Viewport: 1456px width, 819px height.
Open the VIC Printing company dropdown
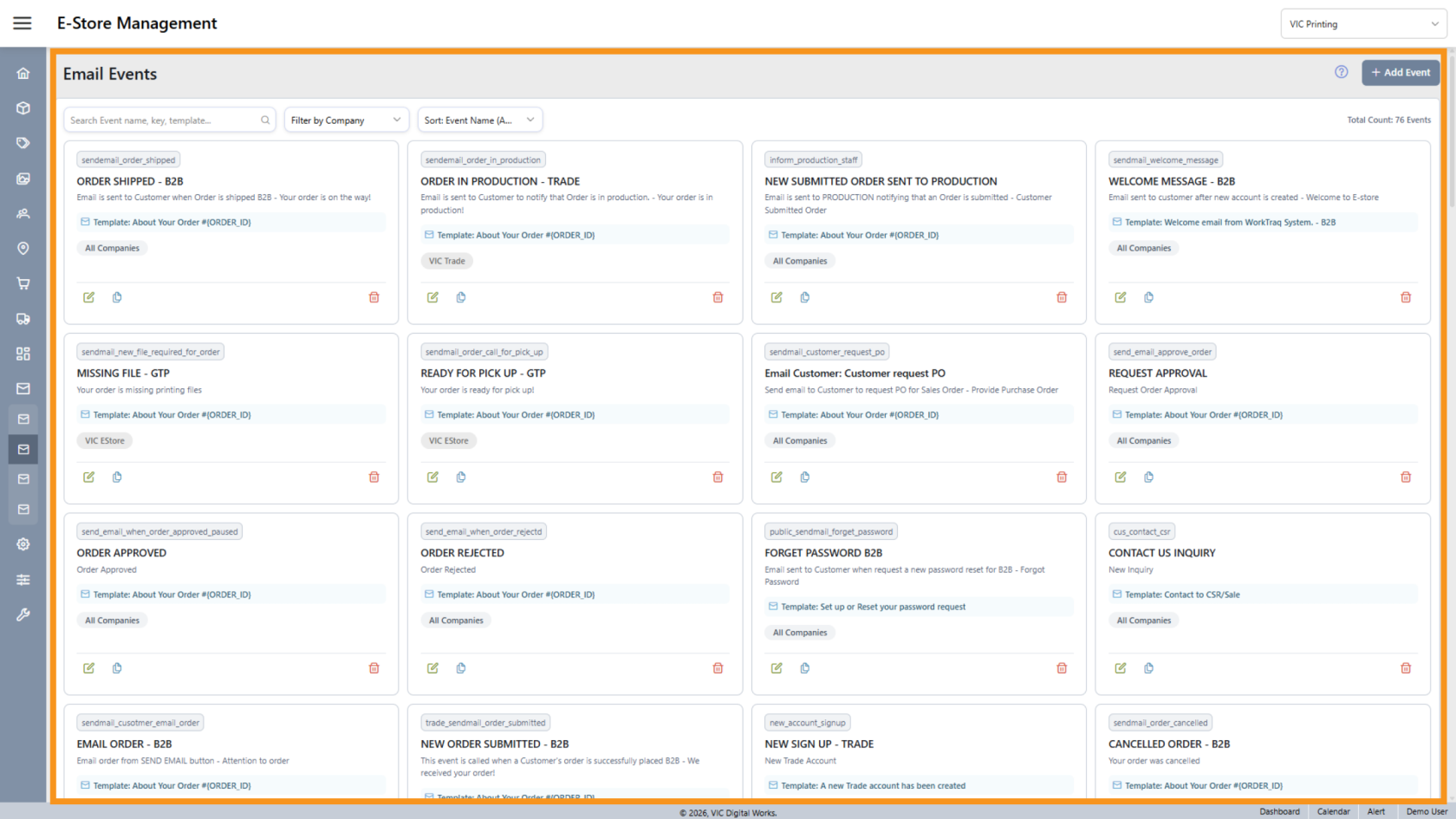[x=1363, y=24]
